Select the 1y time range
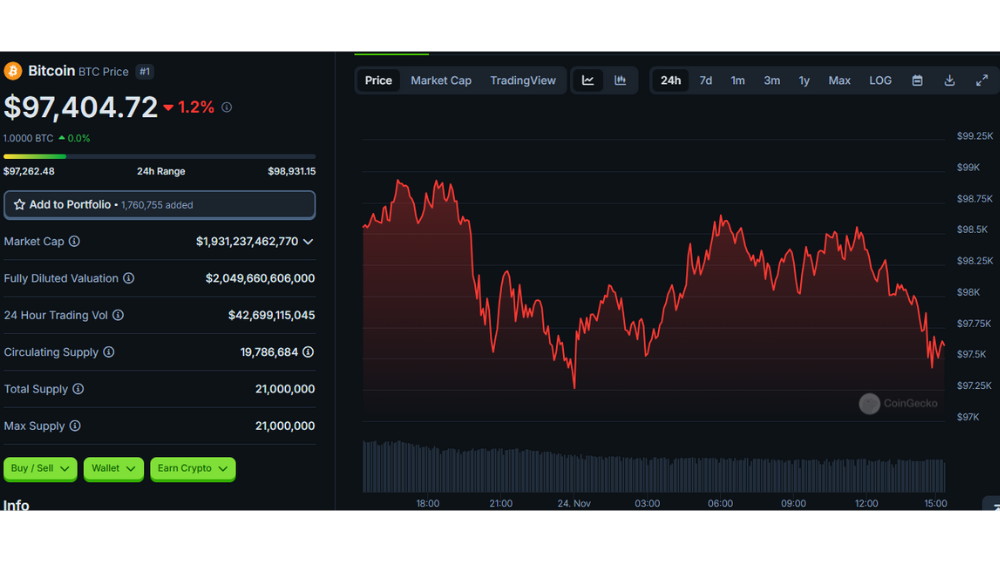This screenshot has height=562, width=1000. point(804,80)
